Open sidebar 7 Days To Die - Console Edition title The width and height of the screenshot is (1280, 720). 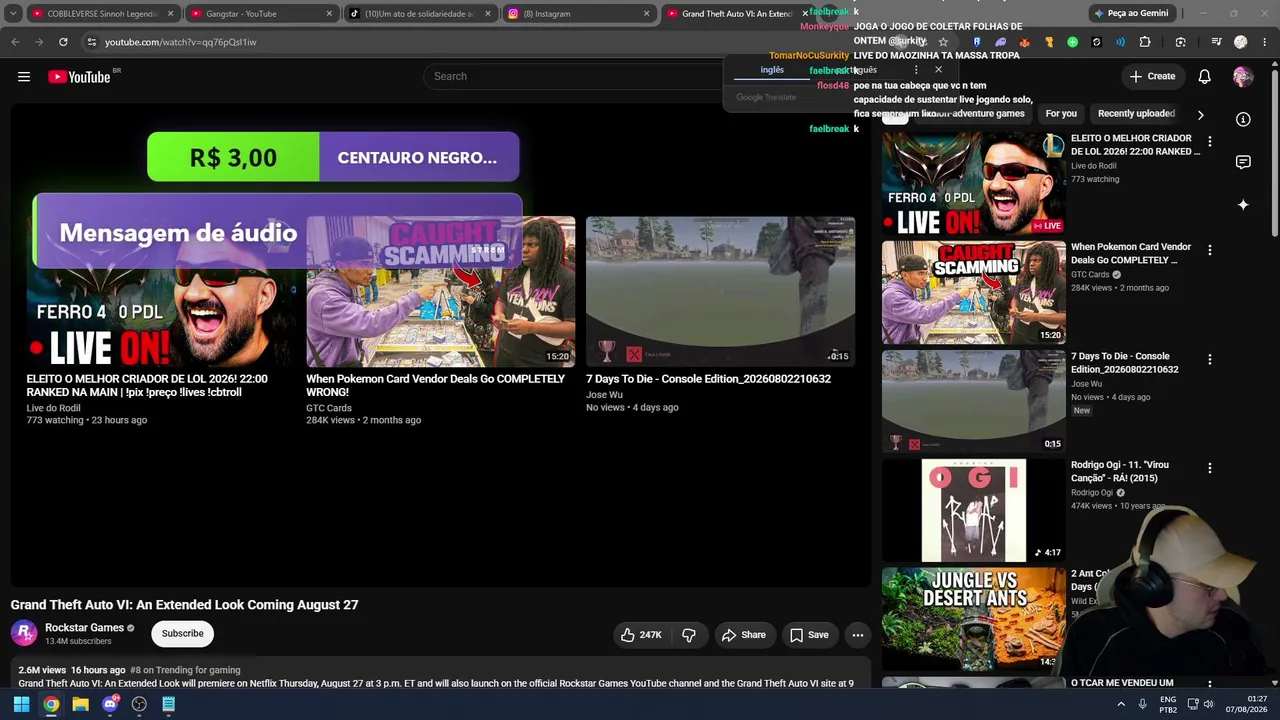pos(1124,362)
